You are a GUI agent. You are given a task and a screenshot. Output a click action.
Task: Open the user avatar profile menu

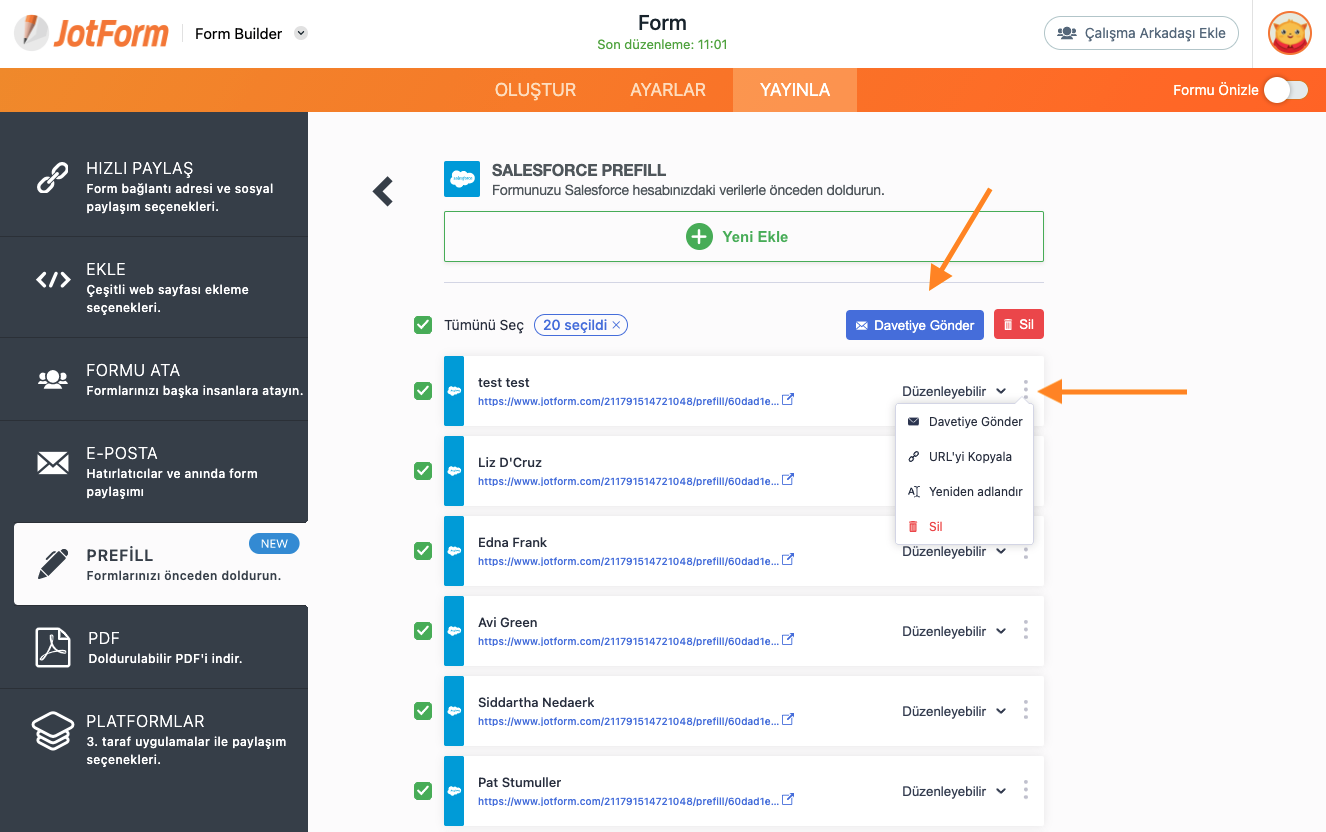[x=1289, y=33]
